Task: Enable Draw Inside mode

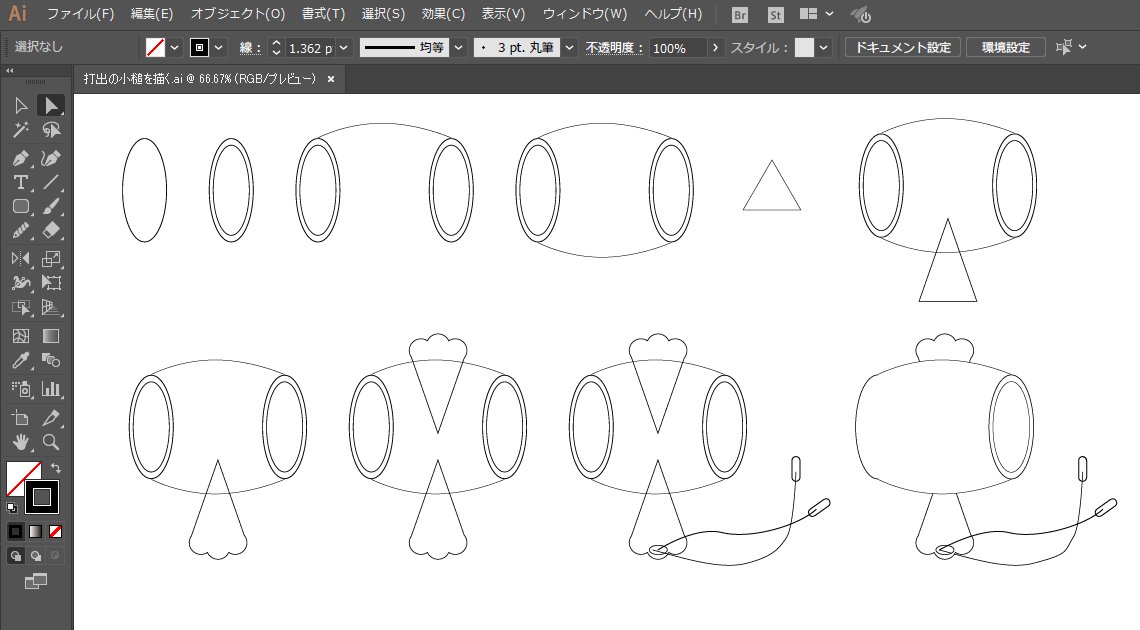Action: click(55, 557)
